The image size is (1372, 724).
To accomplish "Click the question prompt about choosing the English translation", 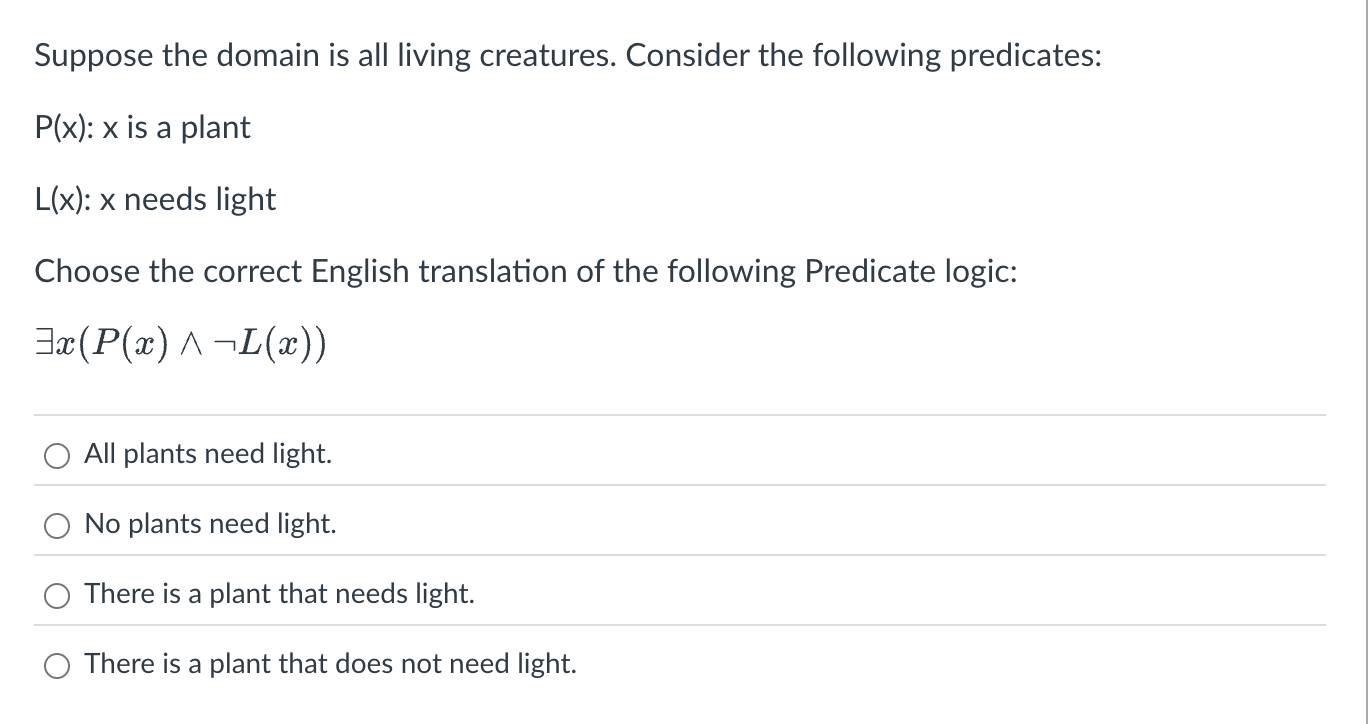I will pos(525,271).
